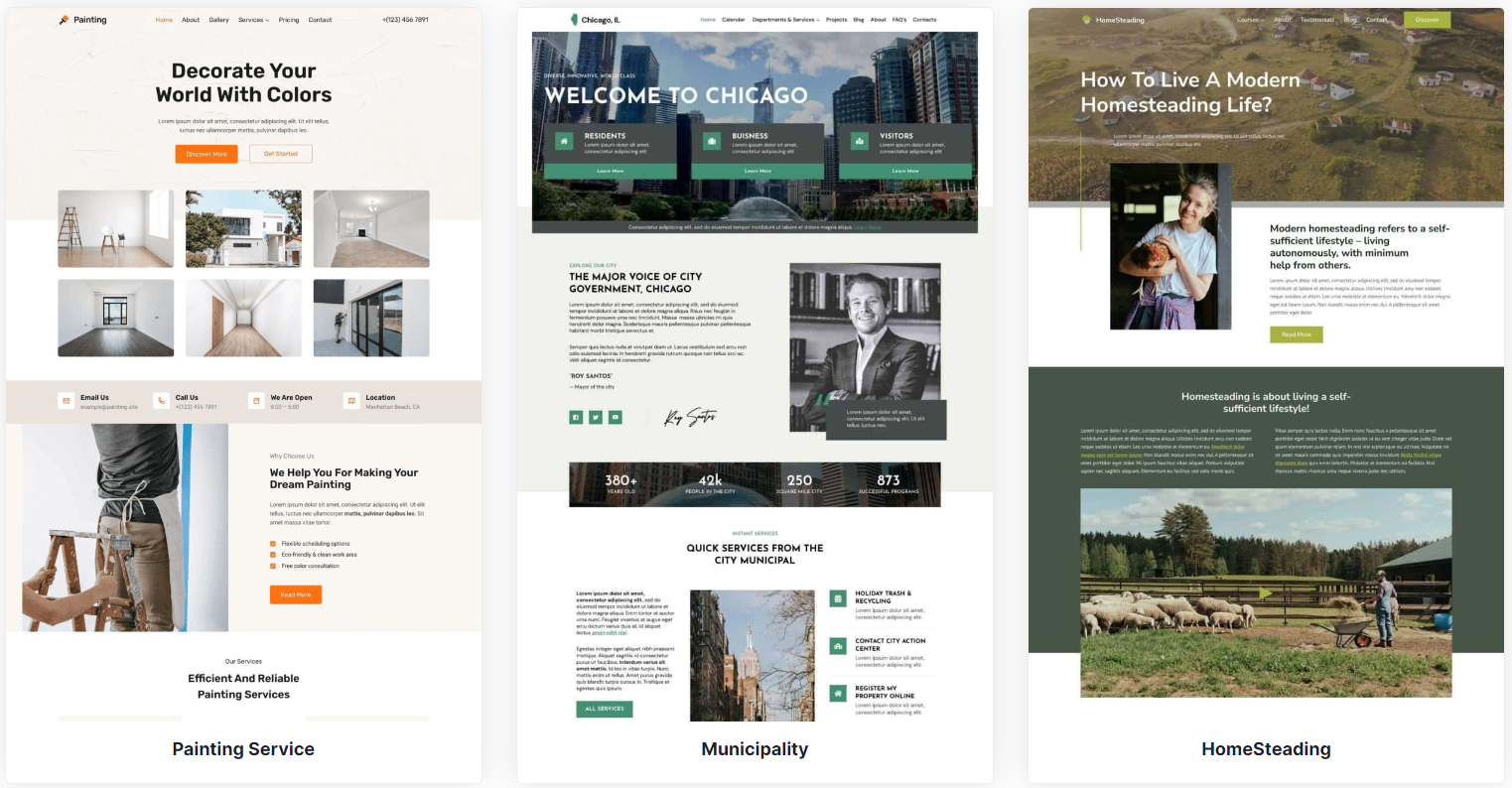The height and width of the screenshot is (788, 1512).
Task: Click the orange Read More button in Painting
Action: [x=296, y=594]
